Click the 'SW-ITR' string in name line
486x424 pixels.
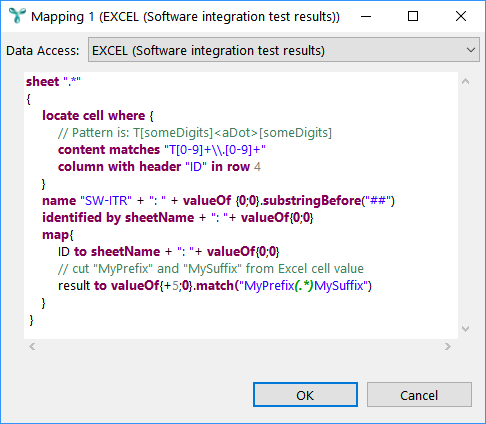pos(106,201)
